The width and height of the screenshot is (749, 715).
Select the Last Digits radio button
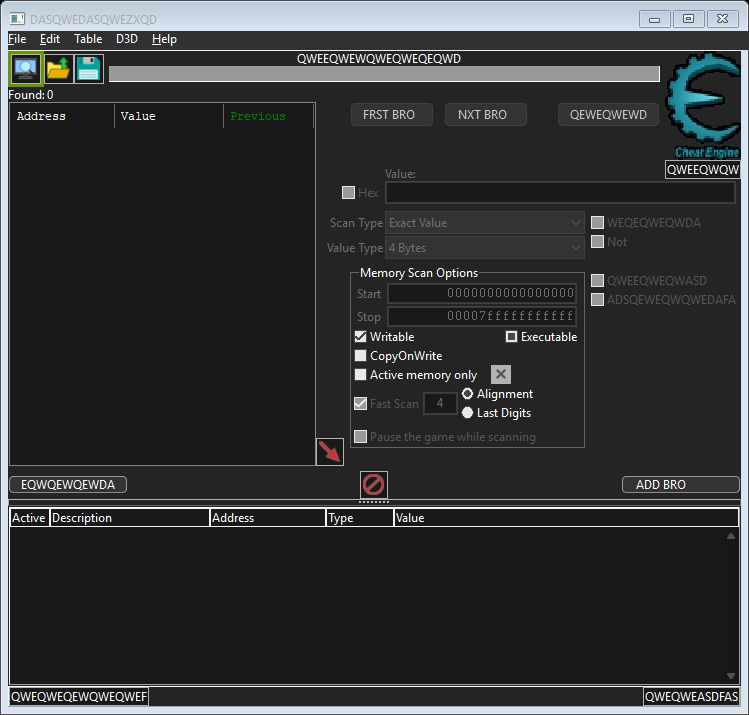(x=467, y=413)
